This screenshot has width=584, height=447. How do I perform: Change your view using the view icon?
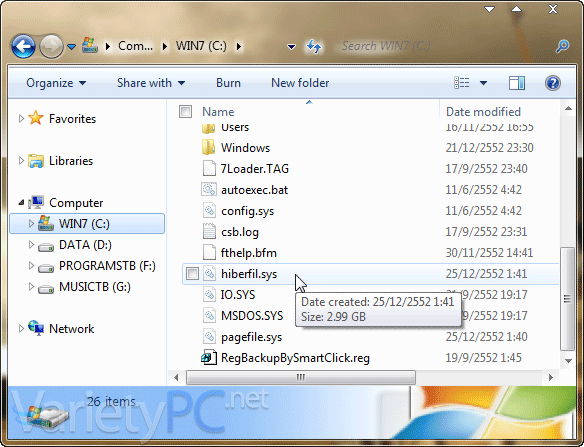[x=461, y=83]
